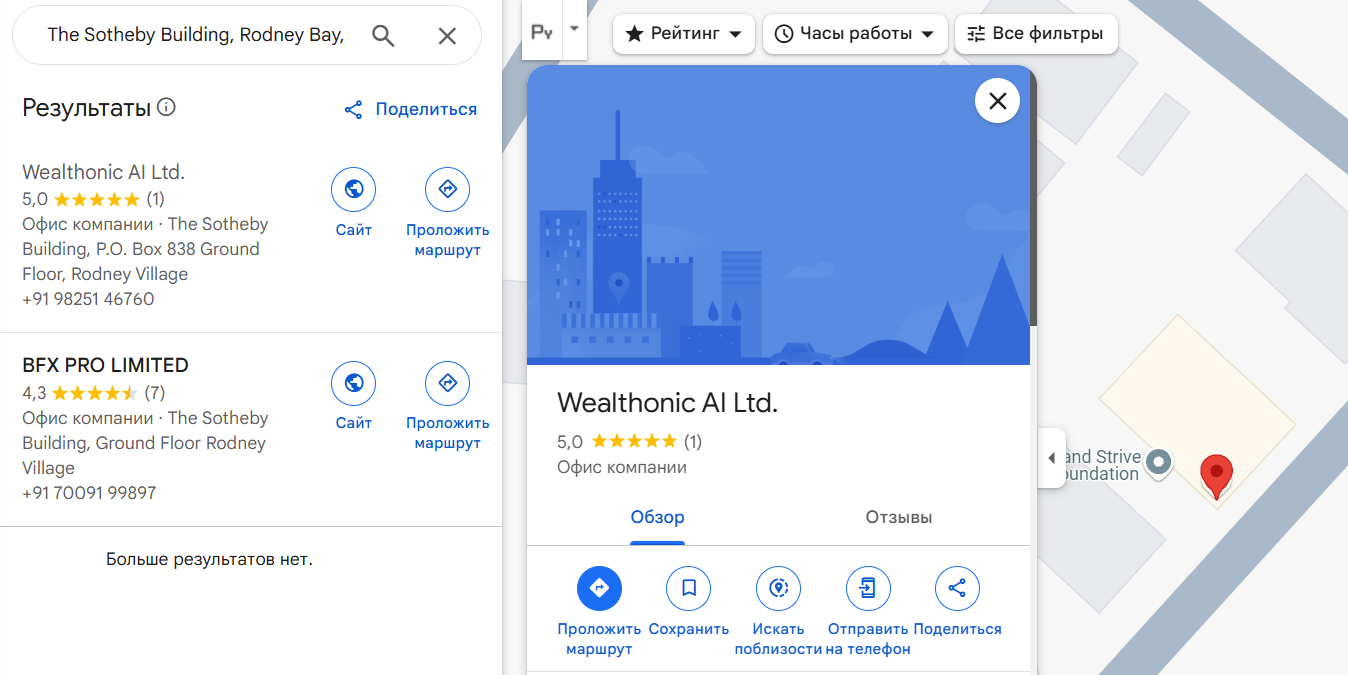Switch to the Обзор tab
The height and width of the screenshot is (675, 1348).
[657, 518]
